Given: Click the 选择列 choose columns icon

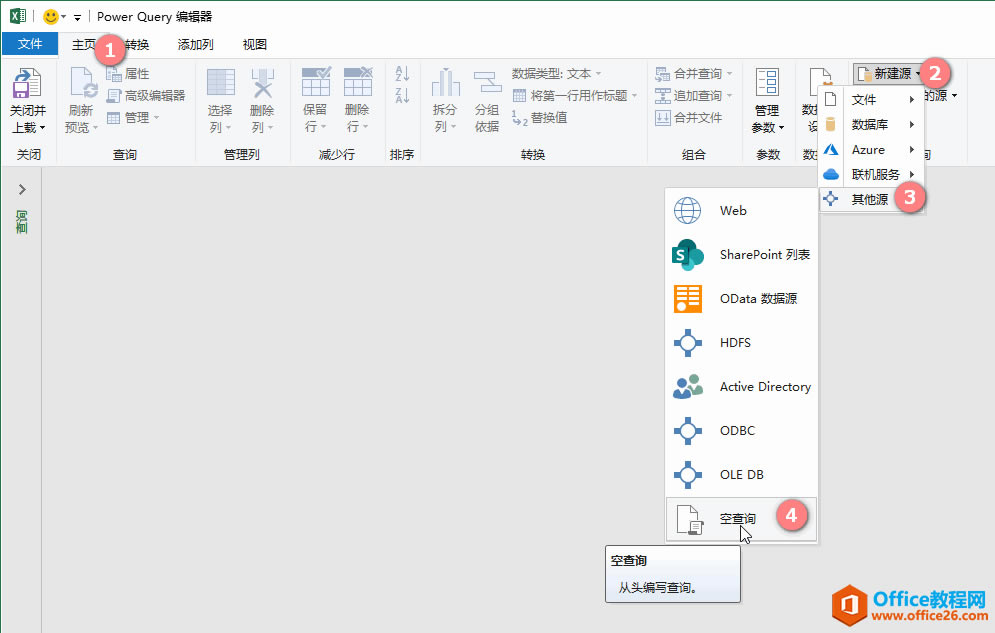Looking at the screenshot, I should pos(220,83).
